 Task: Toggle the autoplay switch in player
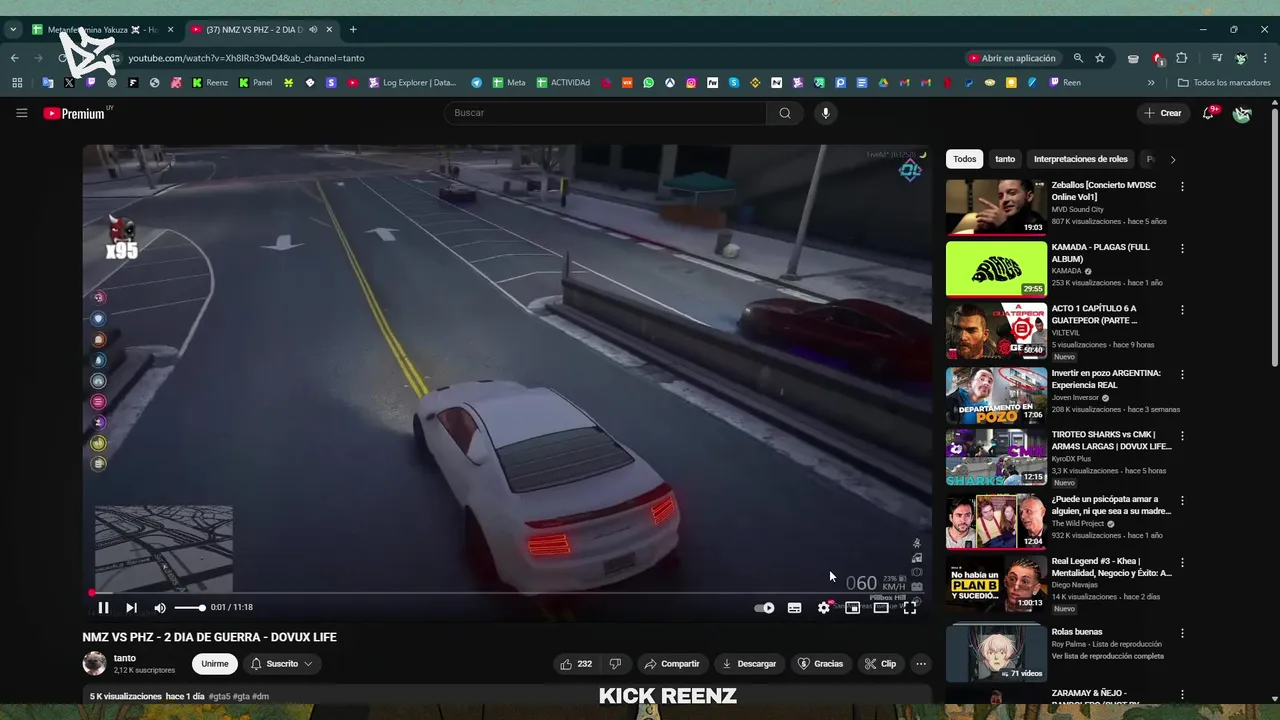point(765,607)
